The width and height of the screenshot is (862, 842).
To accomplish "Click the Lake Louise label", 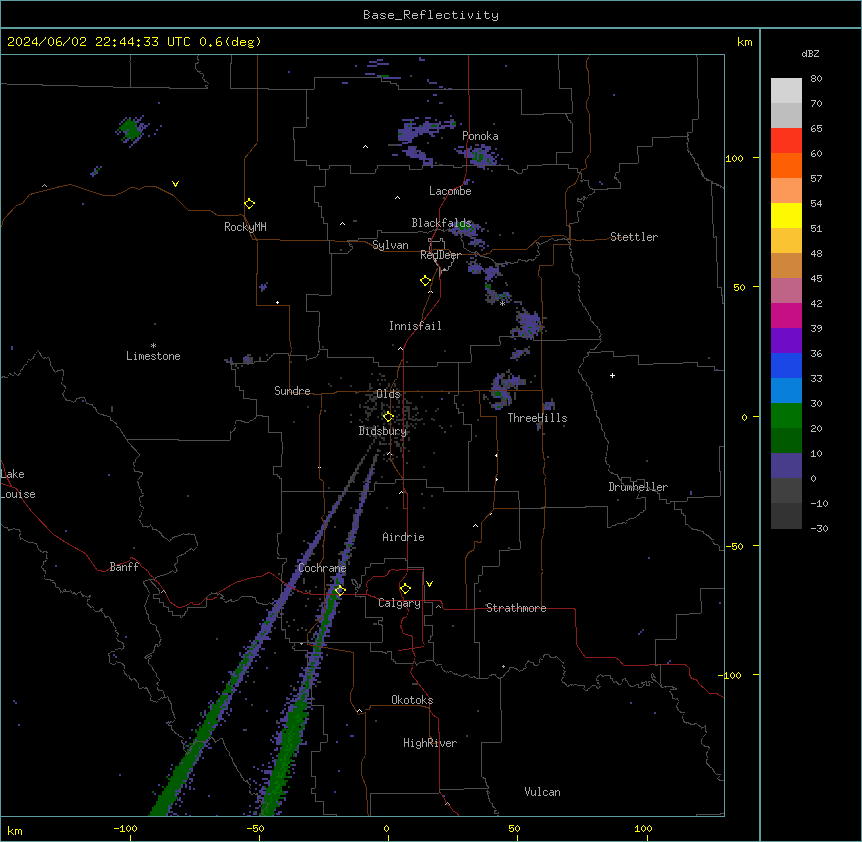I will [18, 484].
